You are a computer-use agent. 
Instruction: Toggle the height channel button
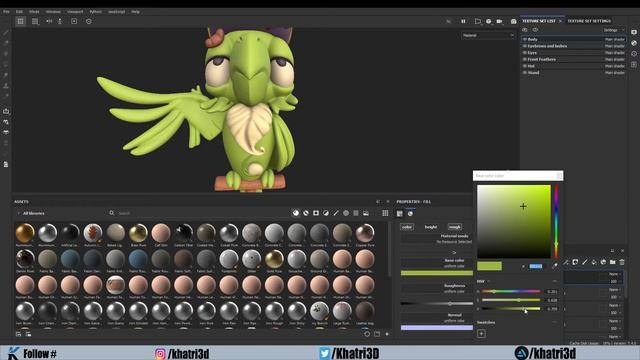tap(431, 227)
